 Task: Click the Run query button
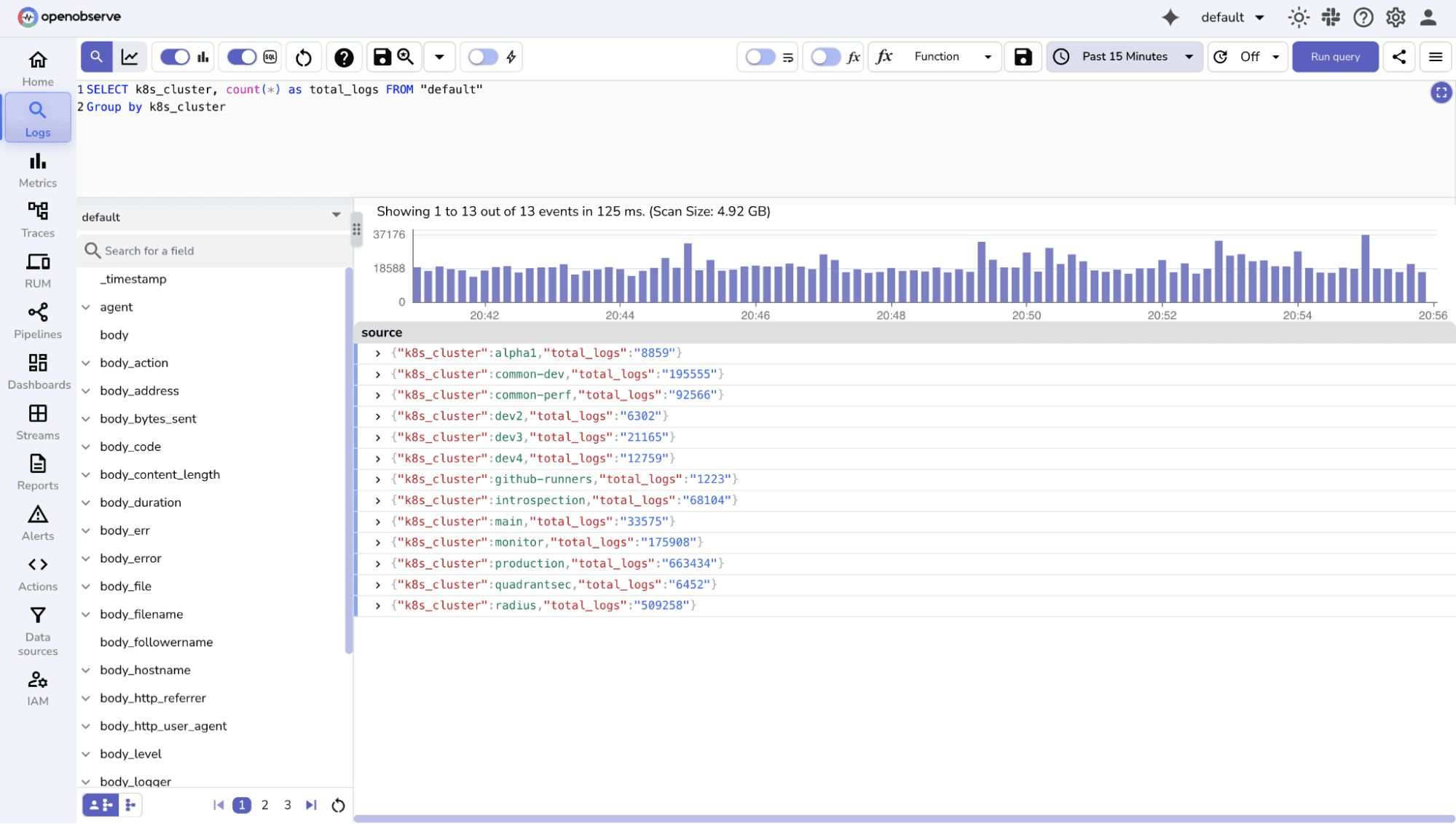pyautogui.click(x=1335, y=56)
